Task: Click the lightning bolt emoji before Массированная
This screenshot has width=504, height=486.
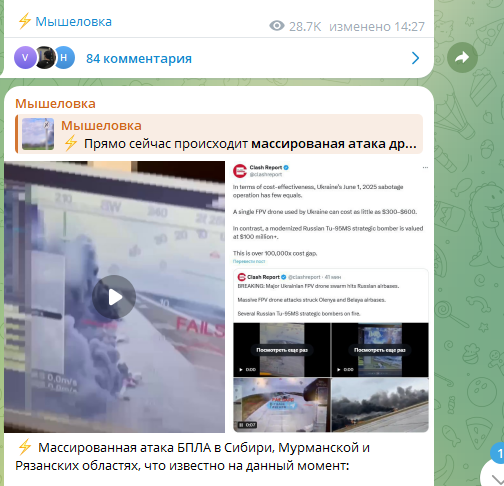Action: point(25,447)
